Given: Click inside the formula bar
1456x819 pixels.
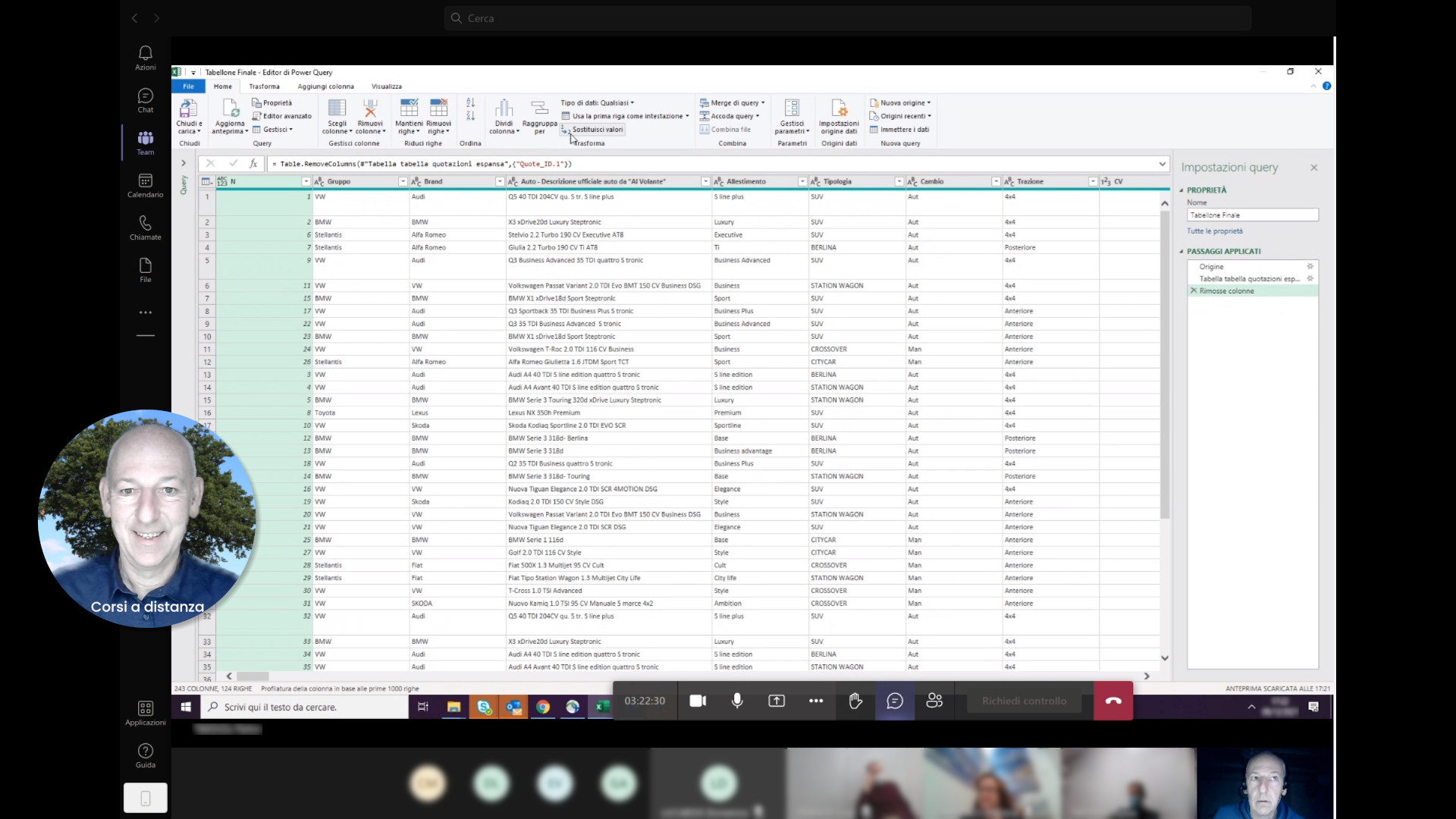Looking at the screenshot, I should point(713,164).
